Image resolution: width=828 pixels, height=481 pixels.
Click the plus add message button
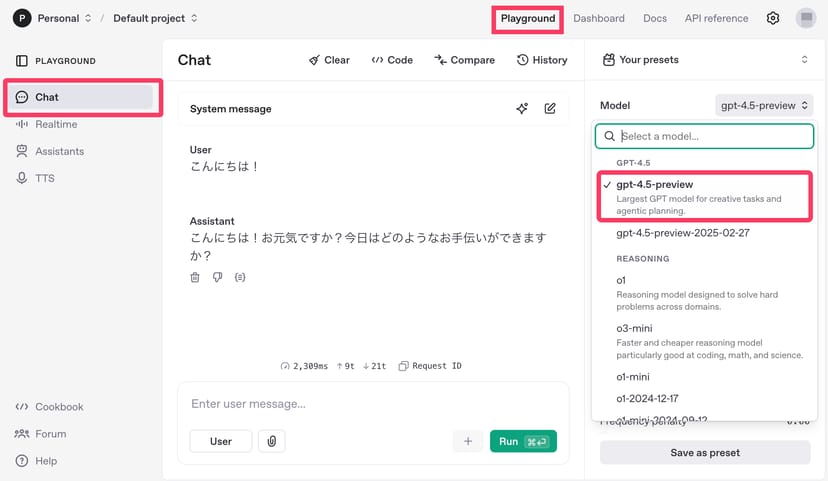(x=467, y=441)
